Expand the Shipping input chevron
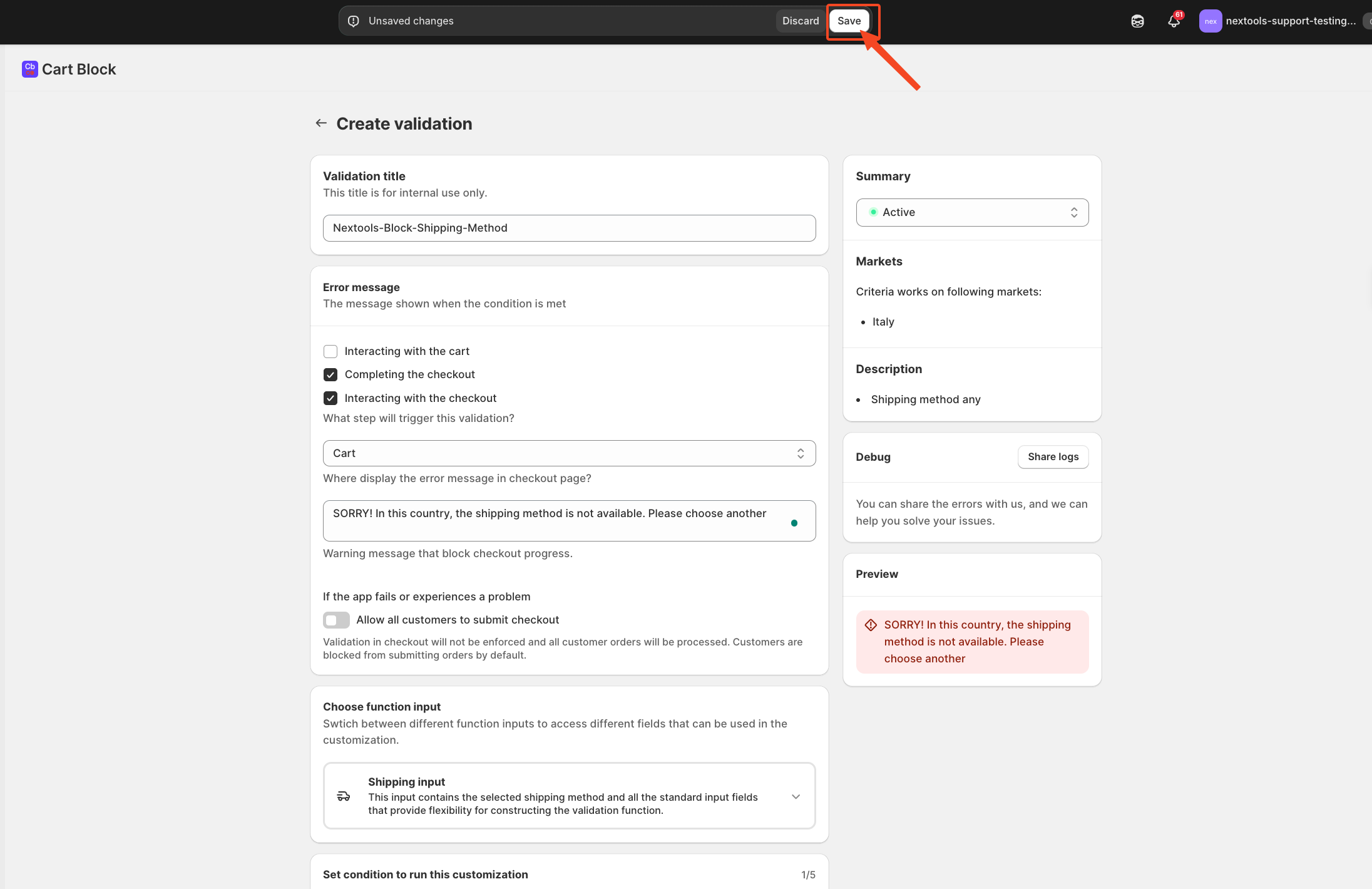 tap(796, 796)
